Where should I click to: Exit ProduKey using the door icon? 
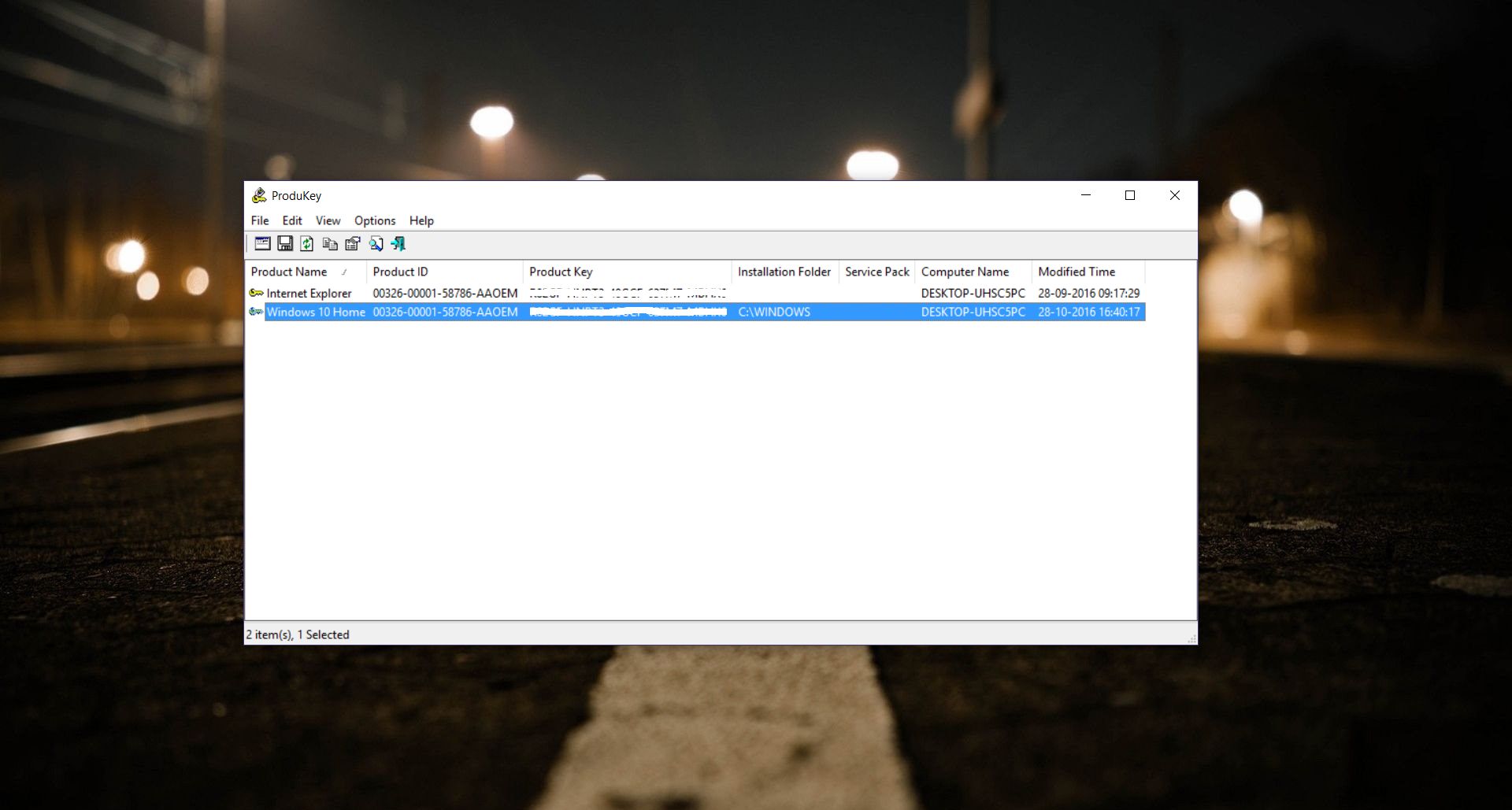click(x=399, y=244)
